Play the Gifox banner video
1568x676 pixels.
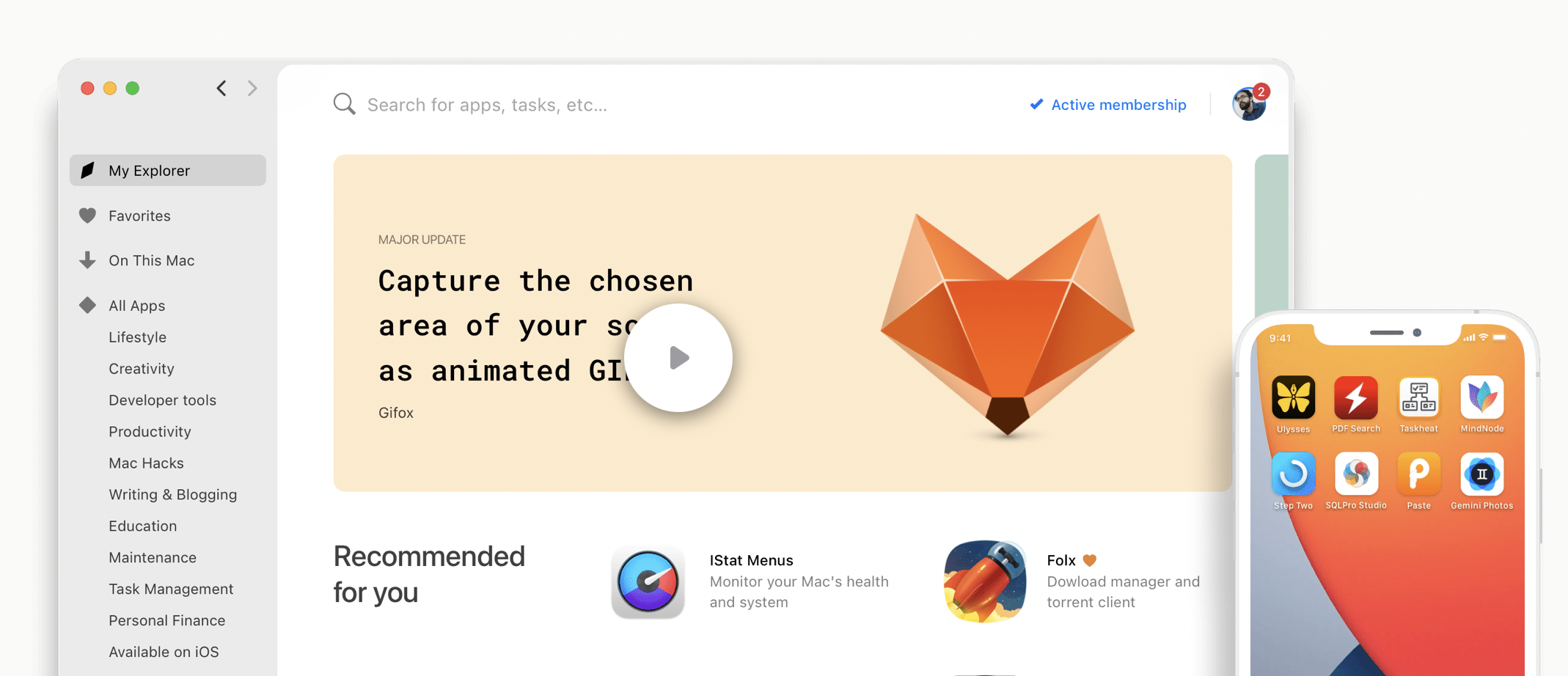pyautogui.click(x=678, y=358)
